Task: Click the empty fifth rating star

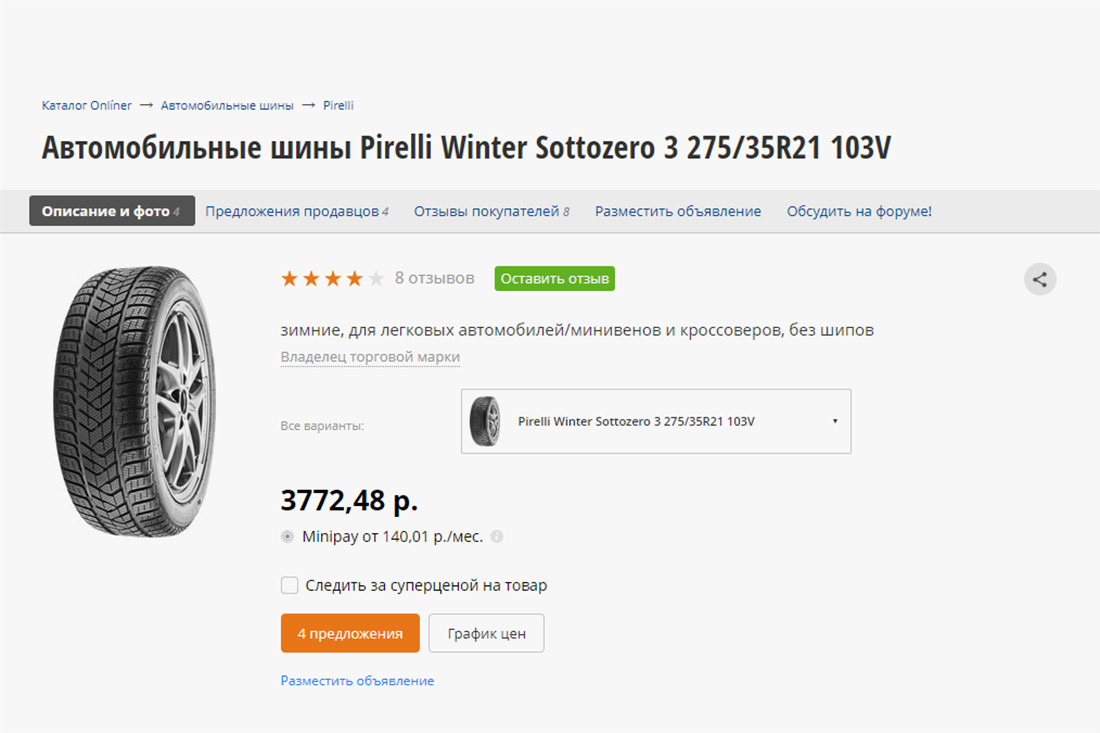Action: (376, 278)
